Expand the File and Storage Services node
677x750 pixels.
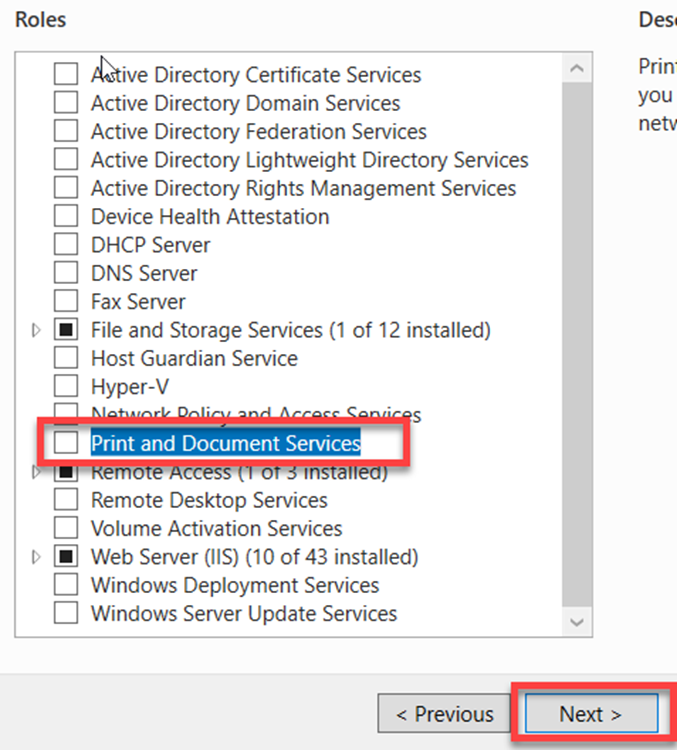(x=37, y=330)
